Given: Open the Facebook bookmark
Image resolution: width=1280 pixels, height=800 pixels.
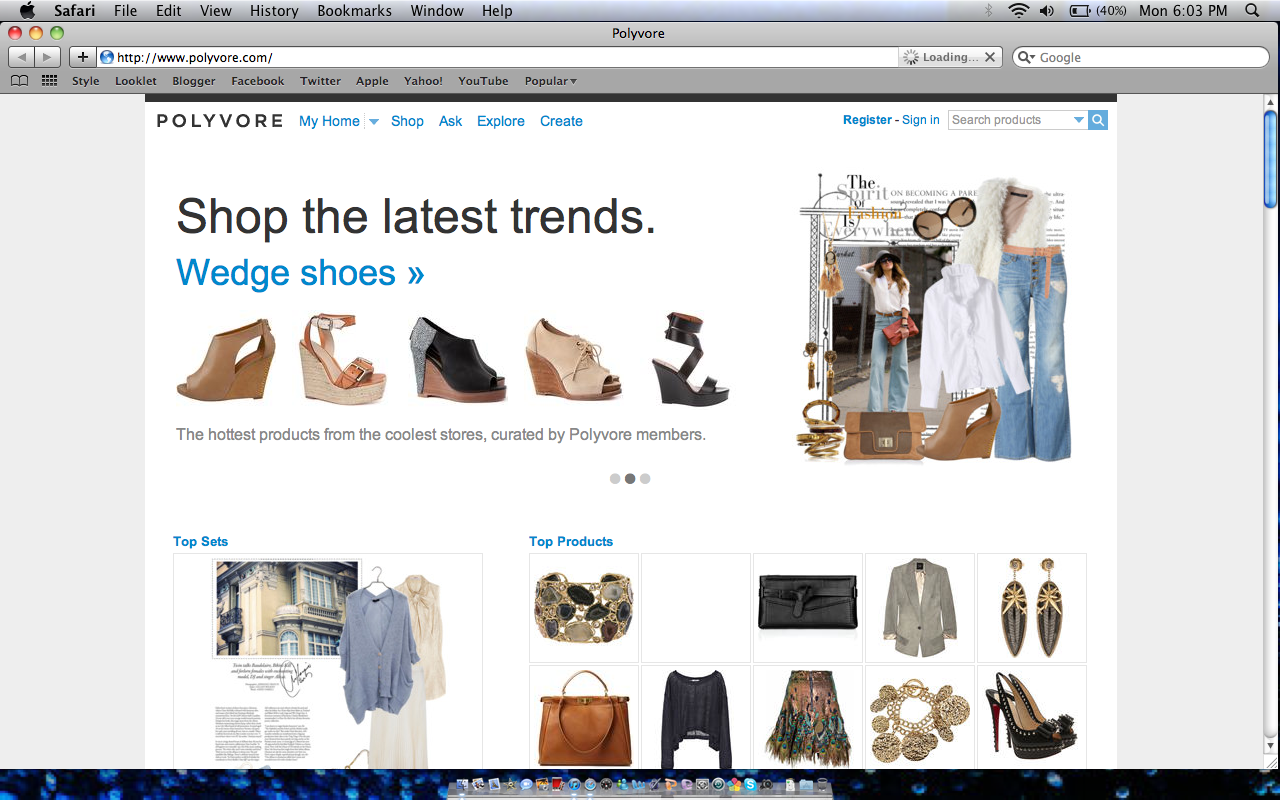Looking at the screenshot, I should 258,81.
